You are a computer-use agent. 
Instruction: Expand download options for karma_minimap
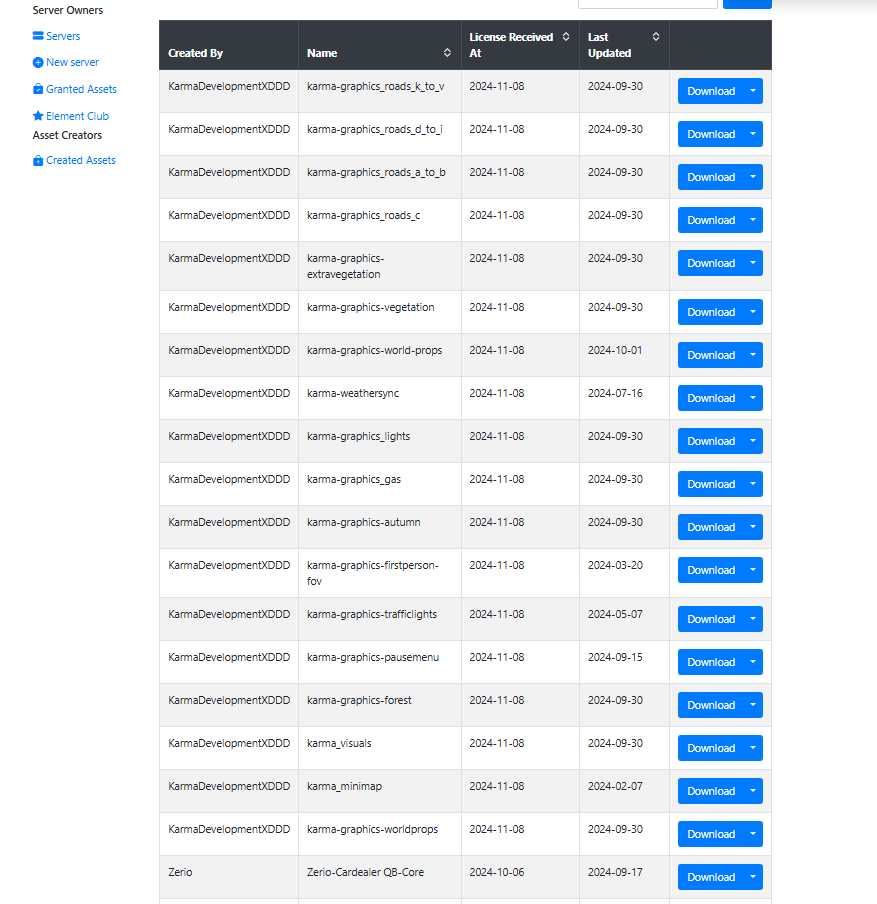[753, 791]
